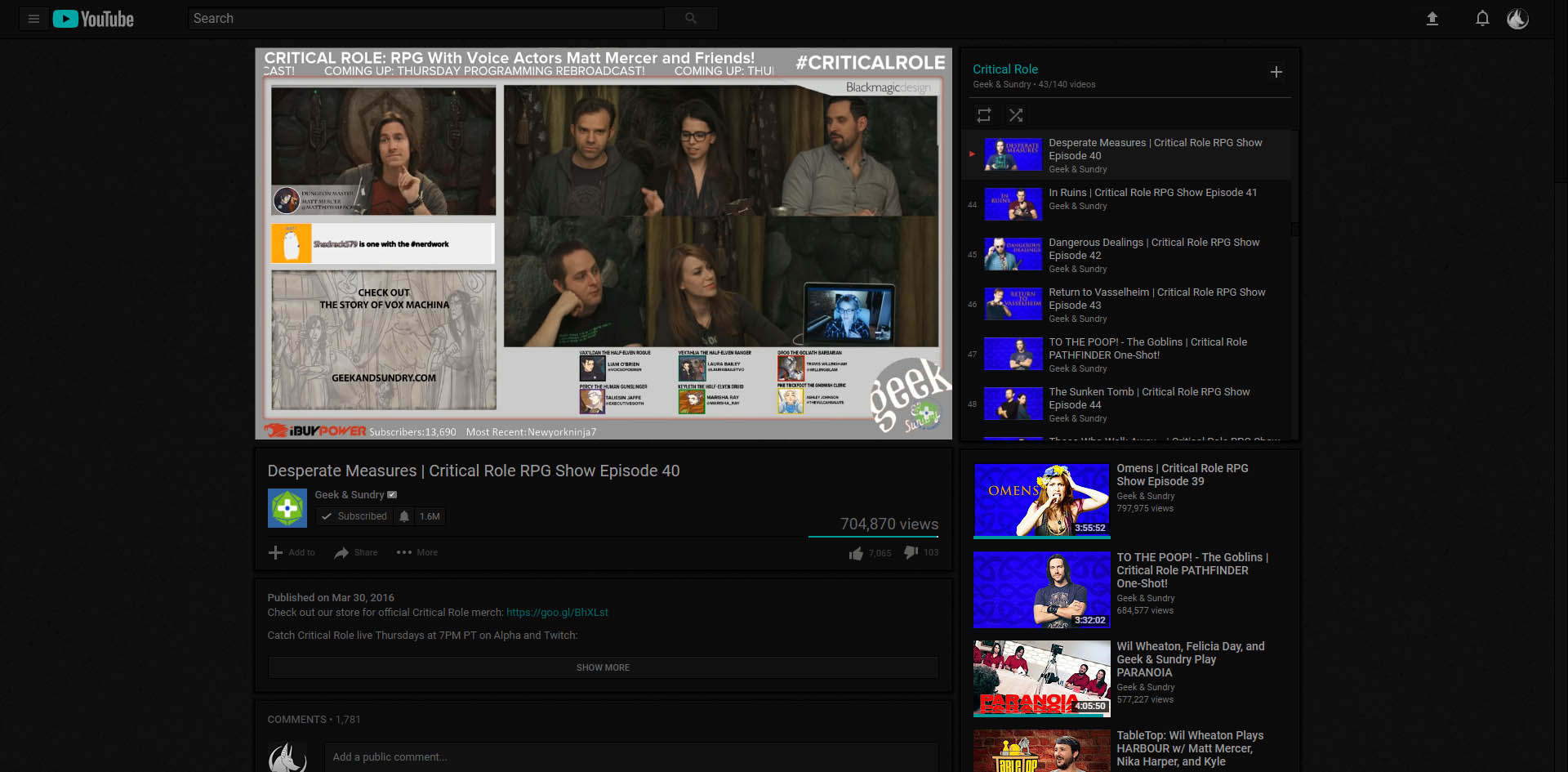1568x772 pixels.
Task: Open Geek & Sundry channel avatar
Action: pos(287,508)
